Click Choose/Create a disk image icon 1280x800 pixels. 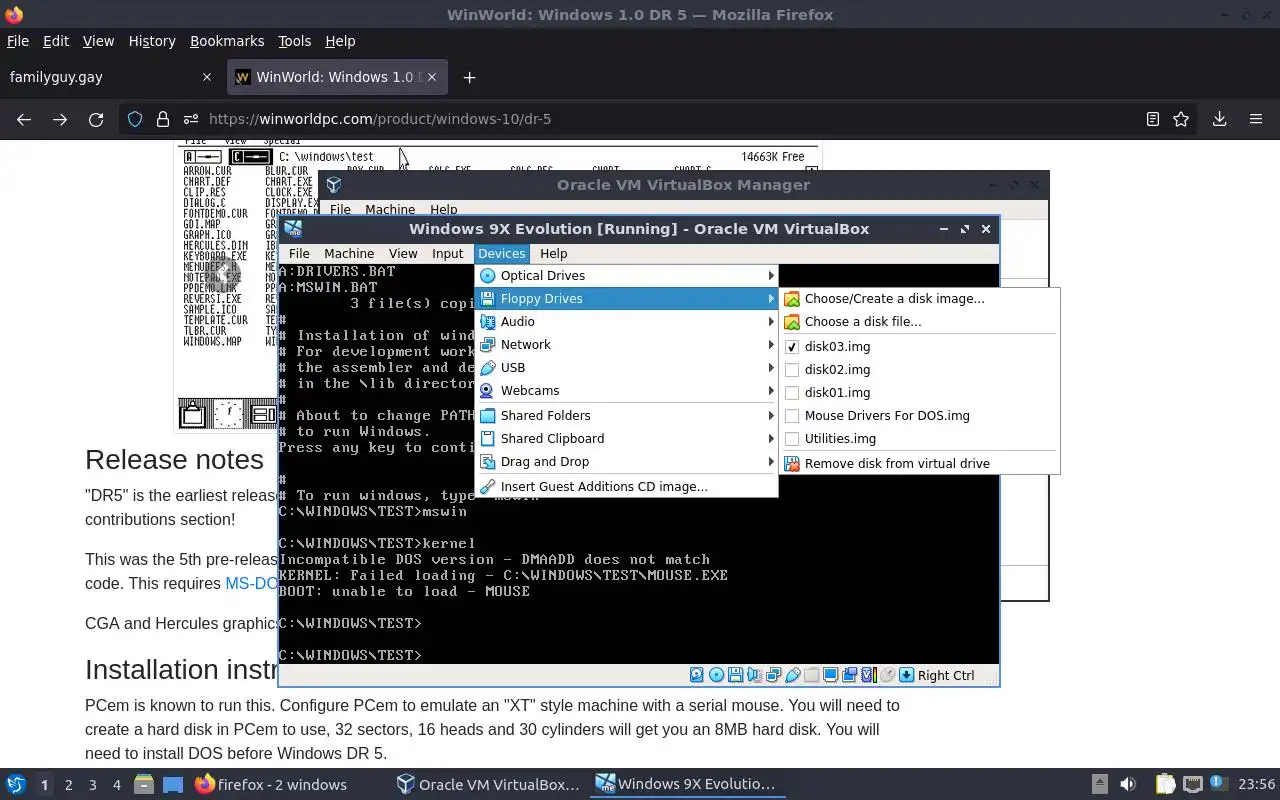(x=792, y=298)
